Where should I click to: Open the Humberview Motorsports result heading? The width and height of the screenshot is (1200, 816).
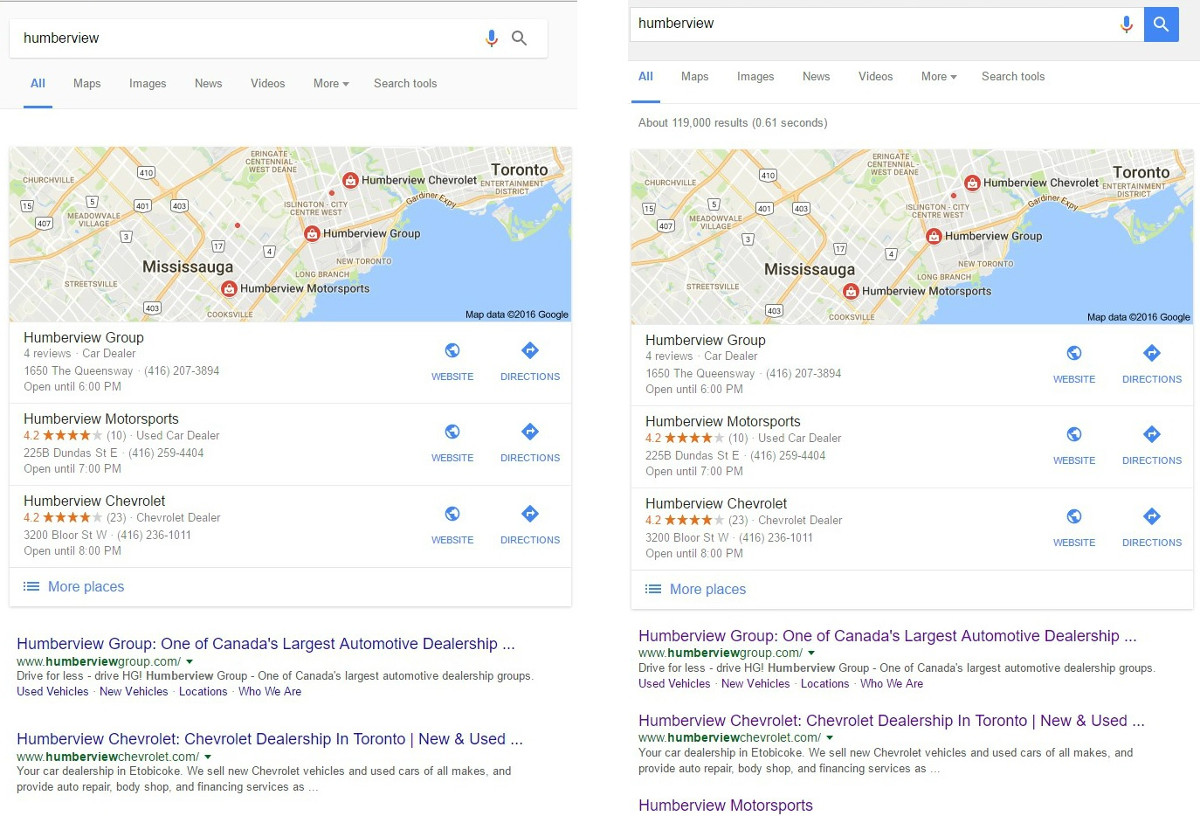tap(726, 805)
